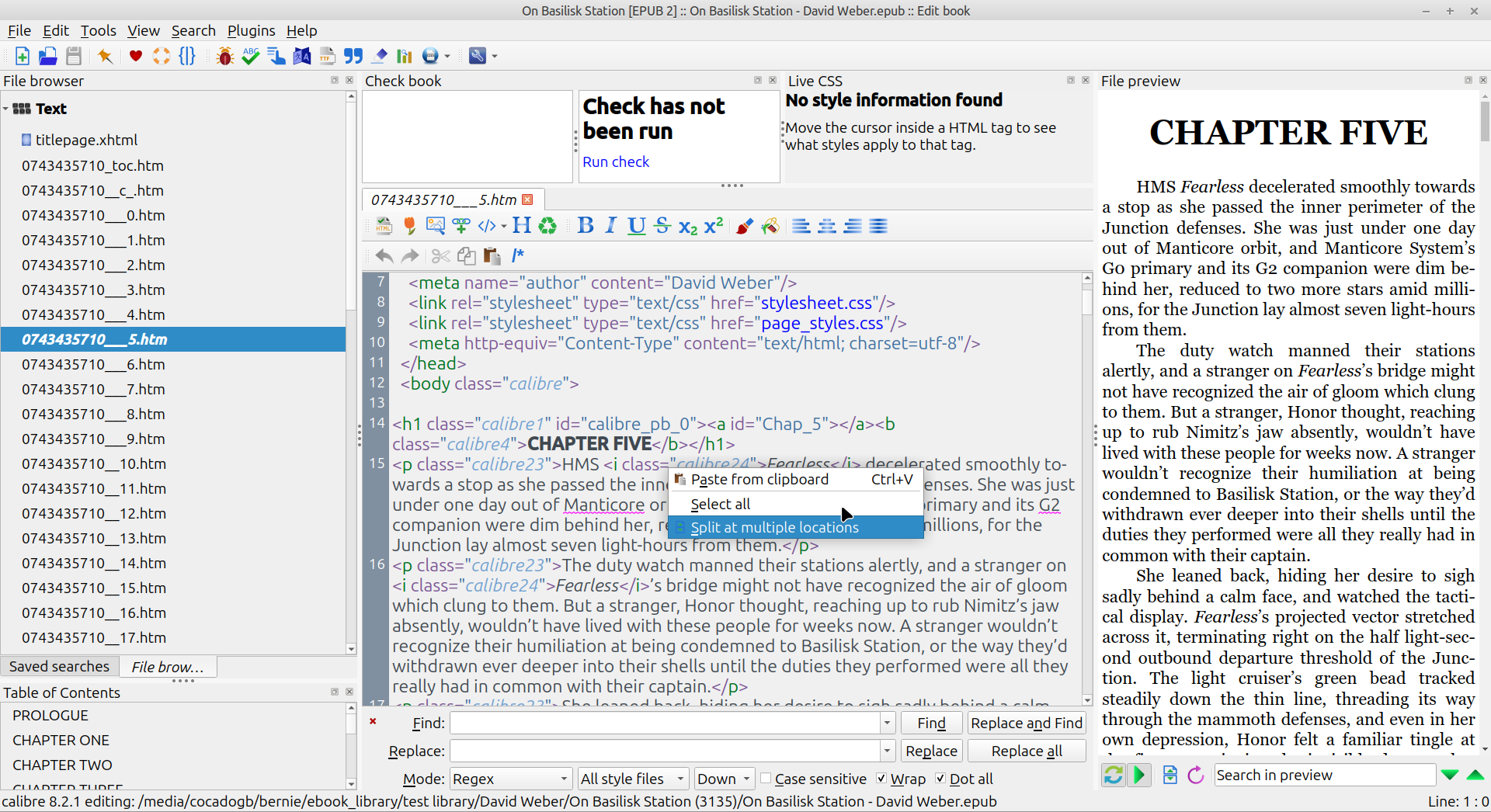Create a new file in the book
This screenshot has width=1491, height=812.
tap(22, 56)
